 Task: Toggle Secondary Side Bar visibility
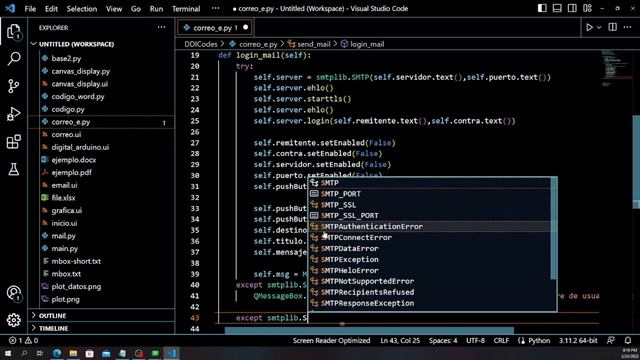pos(572,8)
